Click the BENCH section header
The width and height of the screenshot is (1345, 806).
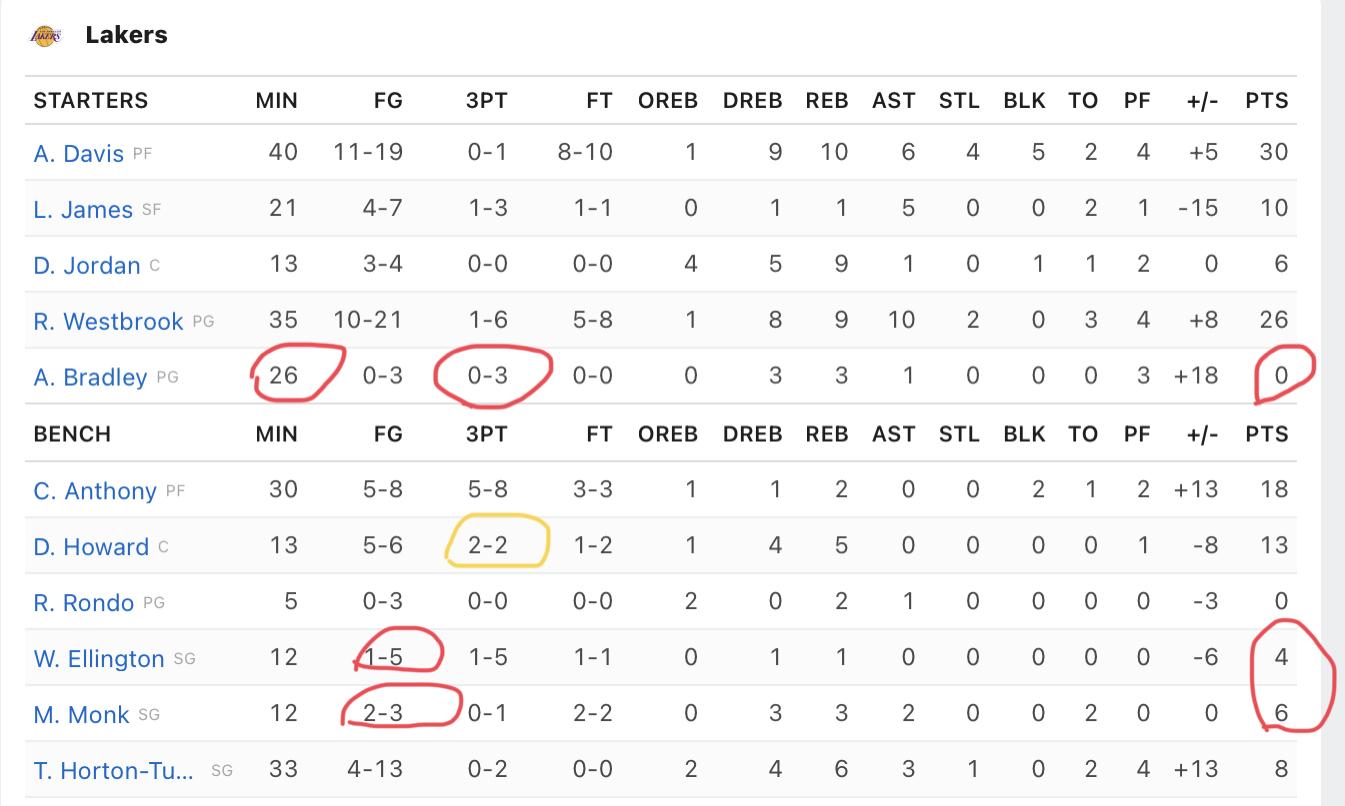[x=72, y=433]
